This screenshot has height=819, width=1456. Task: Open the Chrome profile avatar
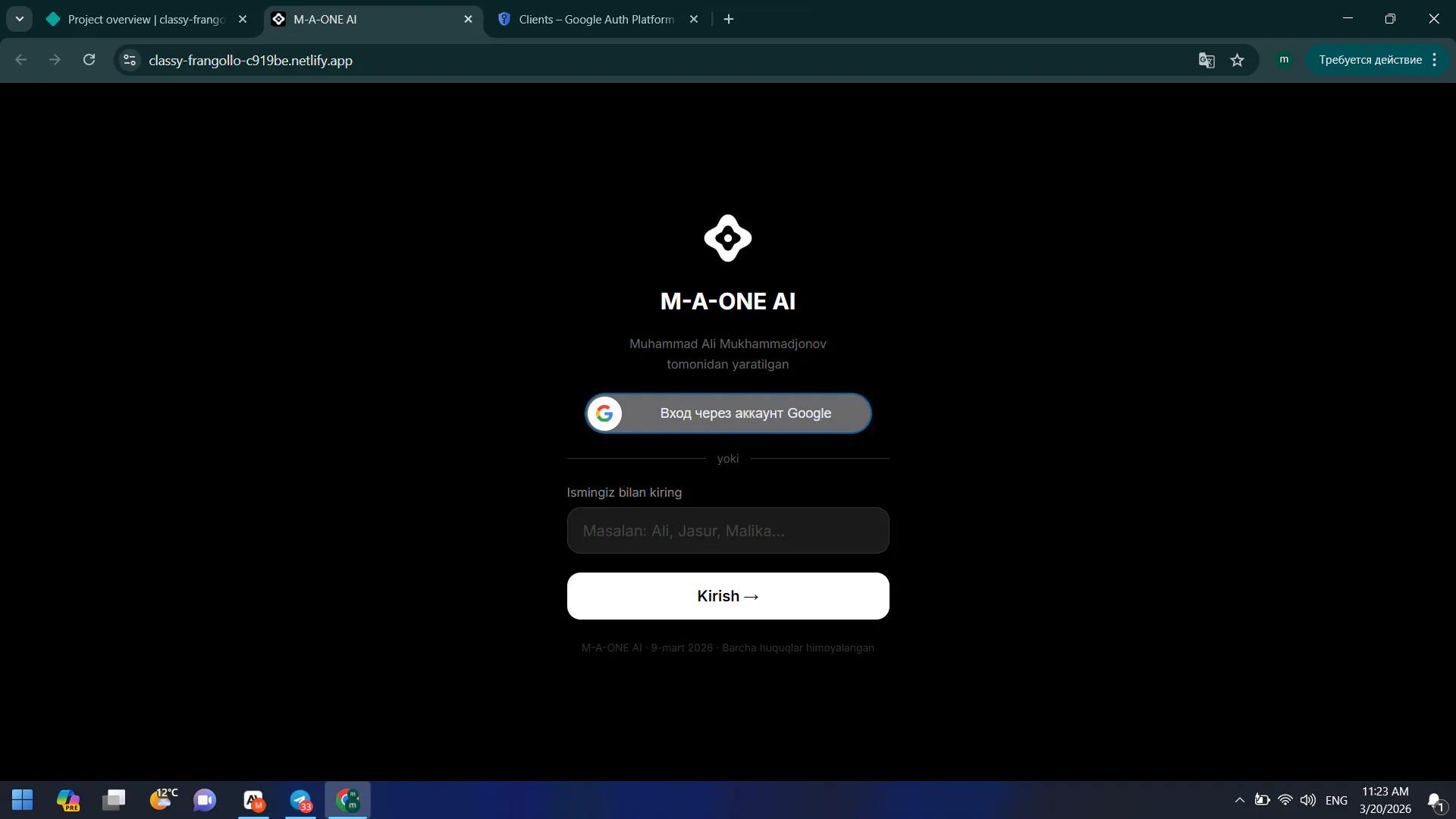coord(1284,60)
